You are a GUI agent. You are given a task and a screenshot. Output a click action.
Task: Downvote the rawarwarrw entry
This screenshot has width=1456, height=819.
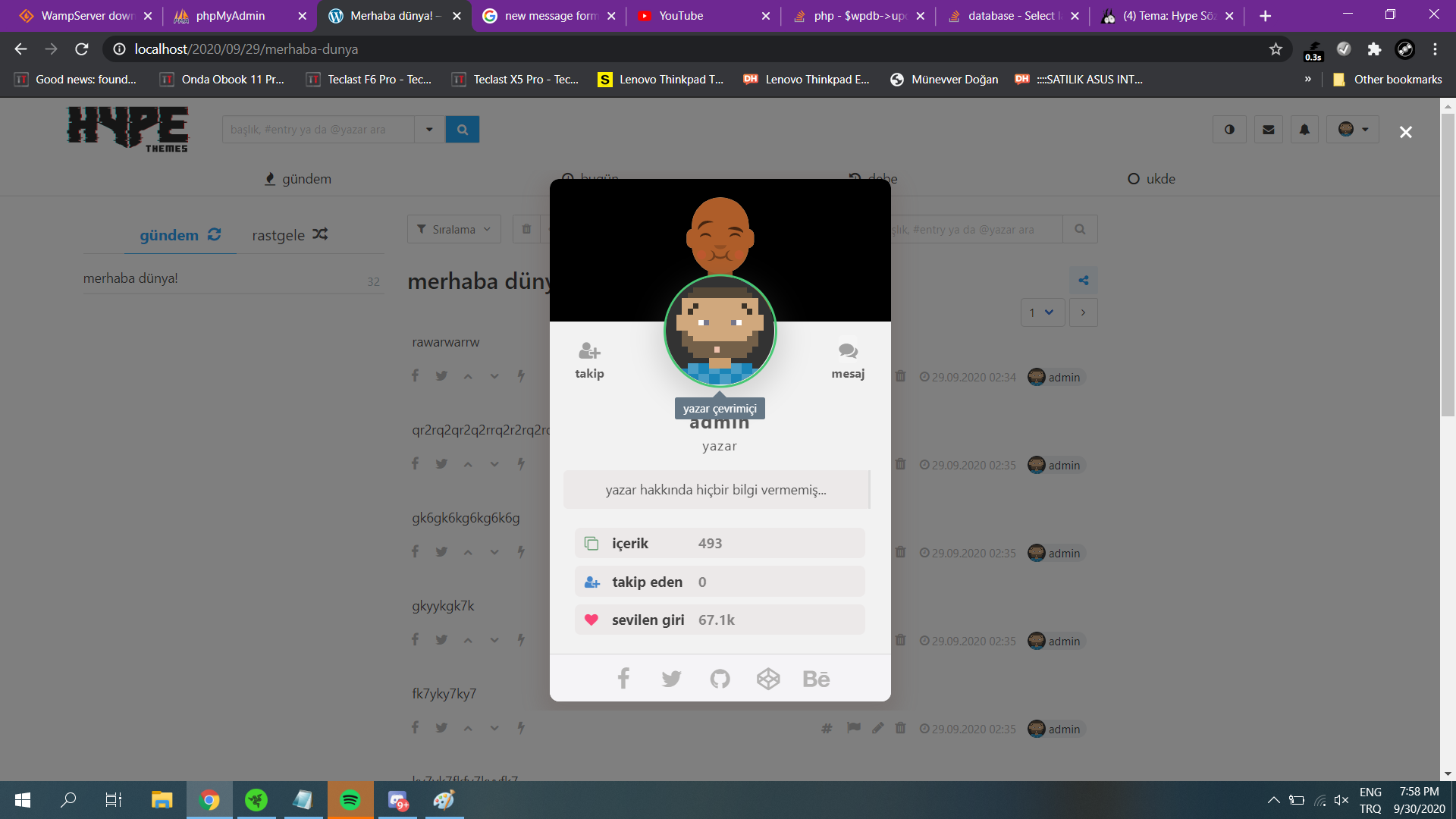point(494,376)
